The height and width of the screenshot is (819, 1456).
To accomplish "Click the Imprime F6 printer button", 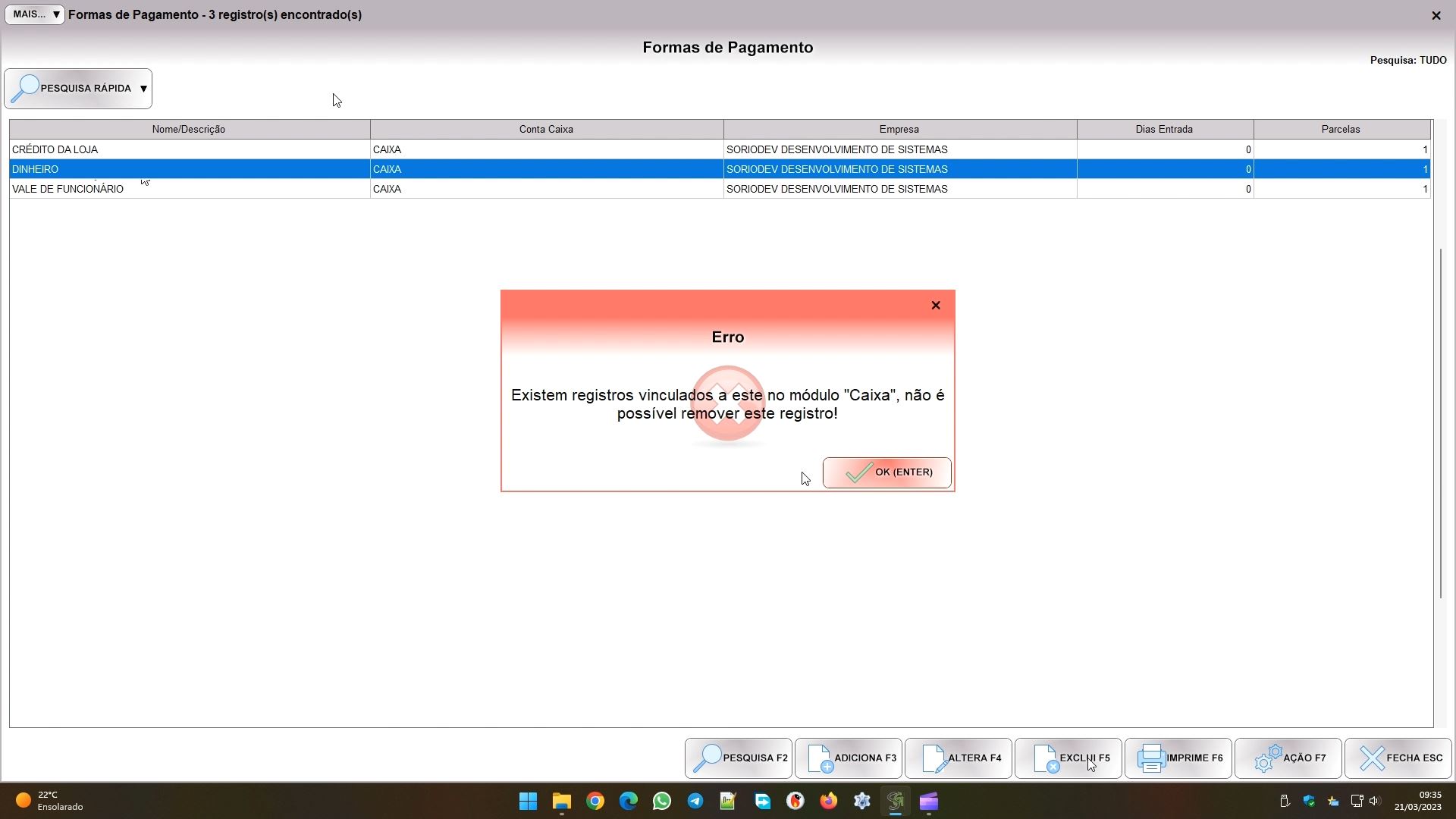I will (1178, 758).
